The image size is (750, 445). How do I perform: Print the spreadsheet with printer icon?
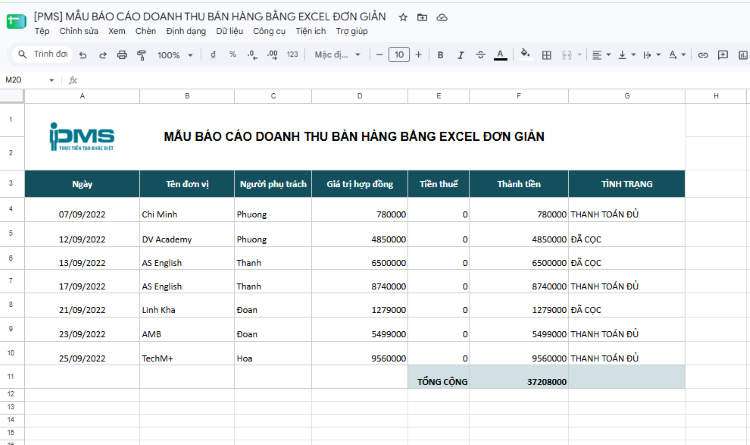[x=122, y=55]
